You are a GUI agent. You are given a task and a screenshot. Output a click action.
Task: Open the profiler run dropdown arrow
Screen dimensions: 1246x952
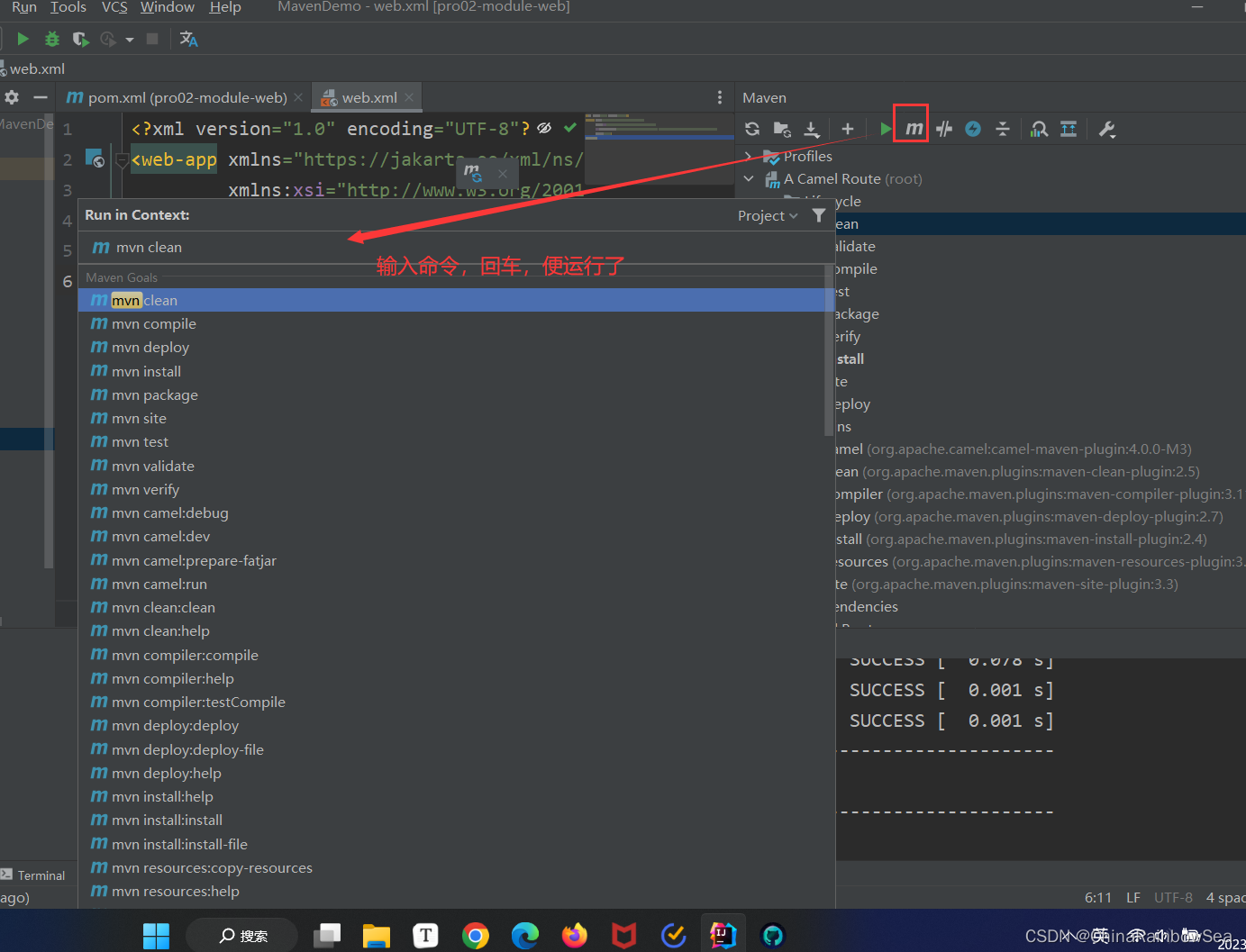pos(130,39)
